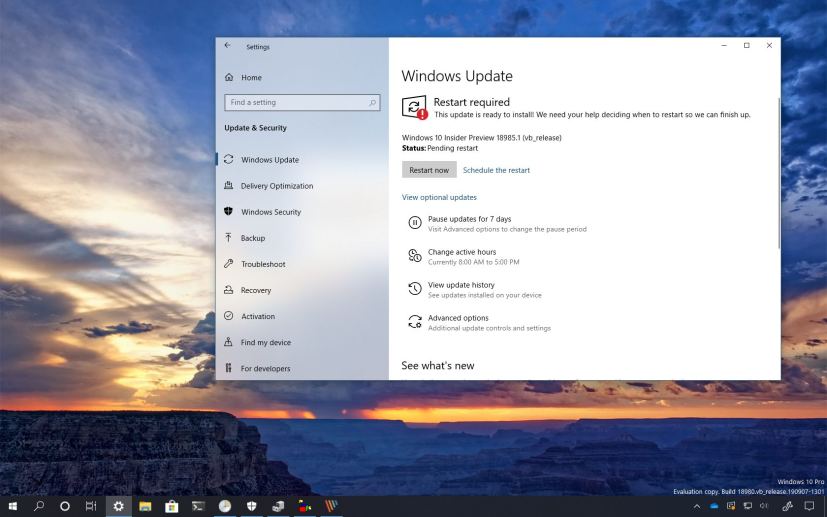Viewport: 827px width, 517px height.
Task: Click the Update & Security section heading
Action: click(255, 128)
